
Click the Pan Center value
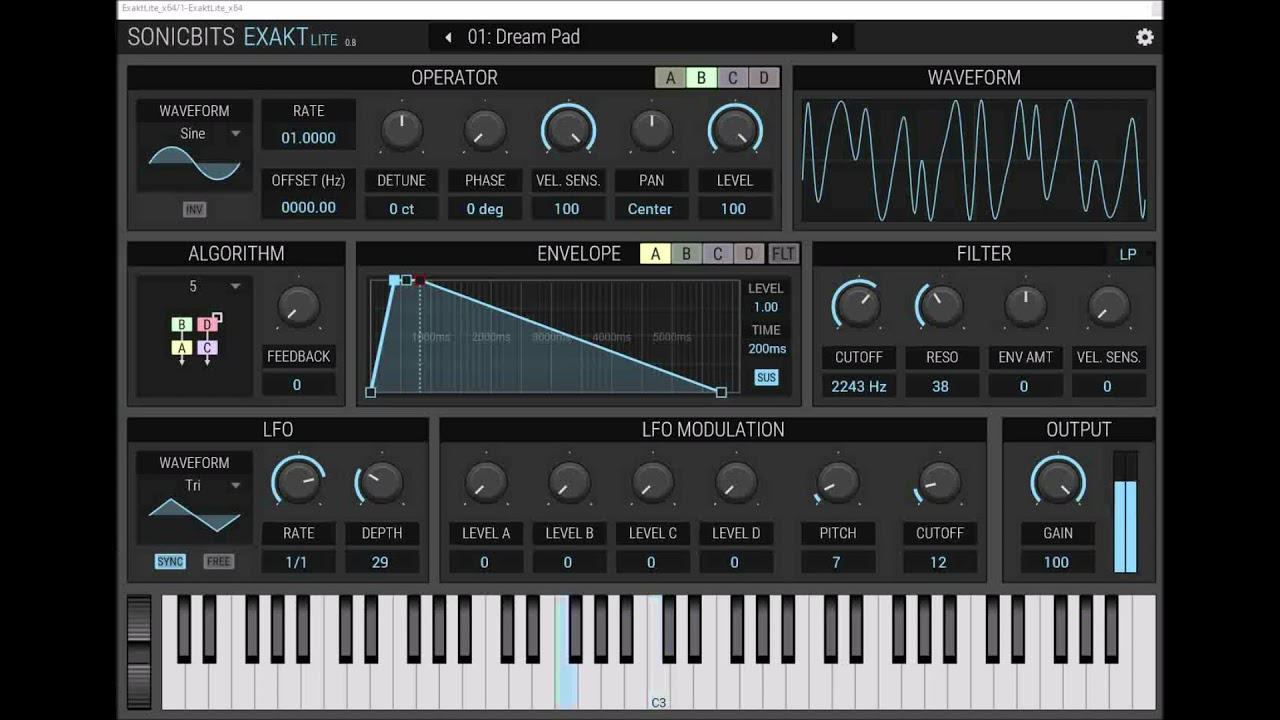point(650,209)
